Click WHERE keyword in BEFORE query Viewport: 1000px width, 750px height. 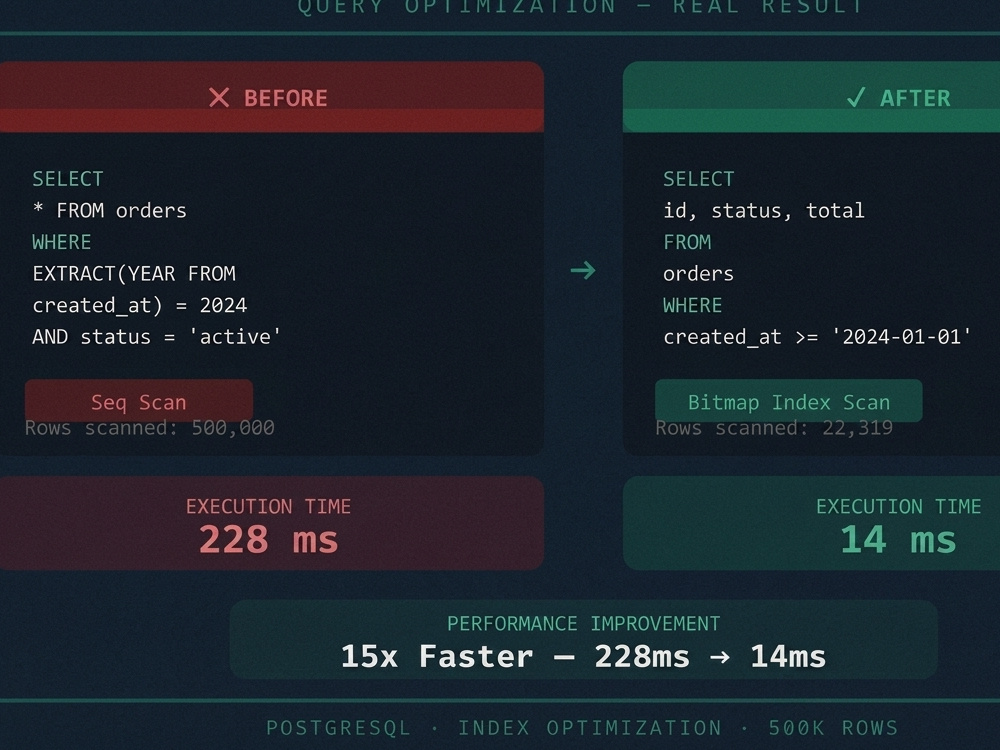62,242
